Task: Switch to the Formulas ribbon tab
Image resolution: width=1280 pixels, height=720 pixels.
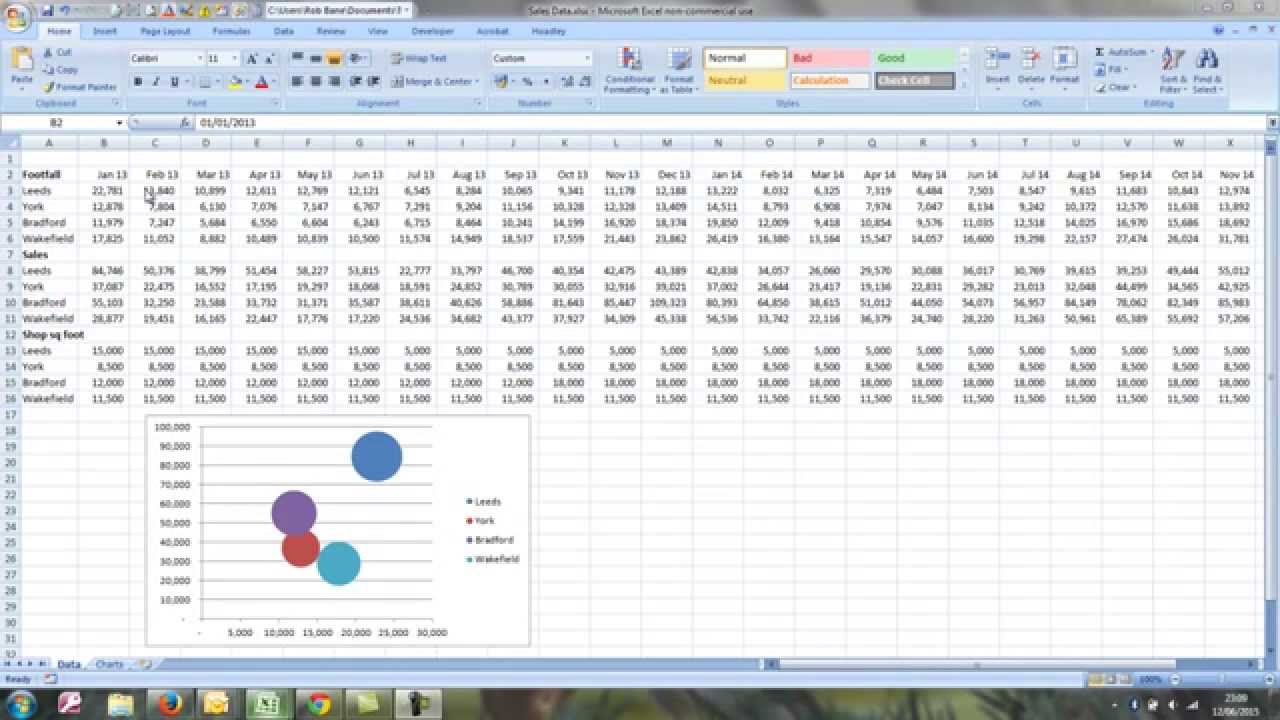Action: tap(231, 31)
